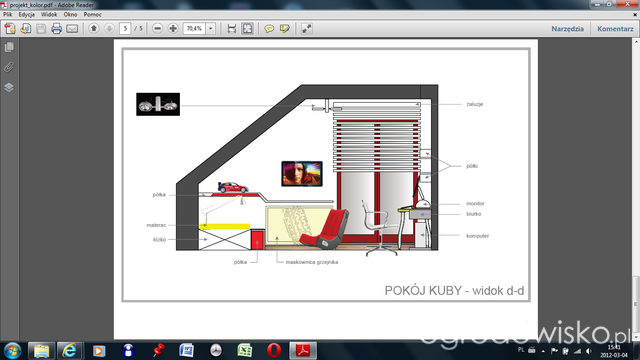Open the Komentarz pane
The height and width of the screenshot is (360, 640).
[615, 29]
